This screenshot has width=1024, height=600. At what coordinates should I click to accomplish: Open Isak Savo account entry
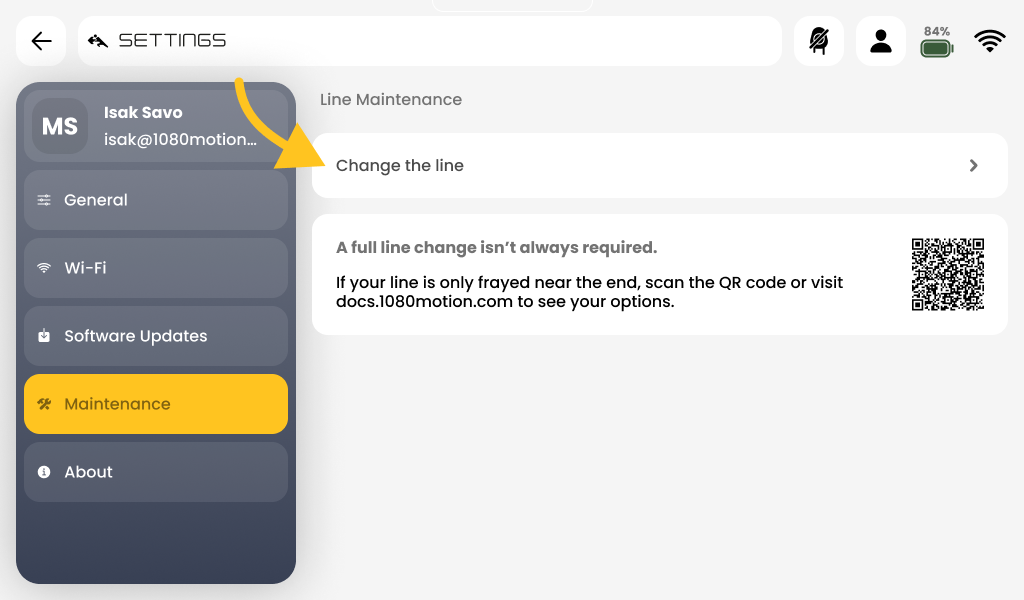pos(156,126)
